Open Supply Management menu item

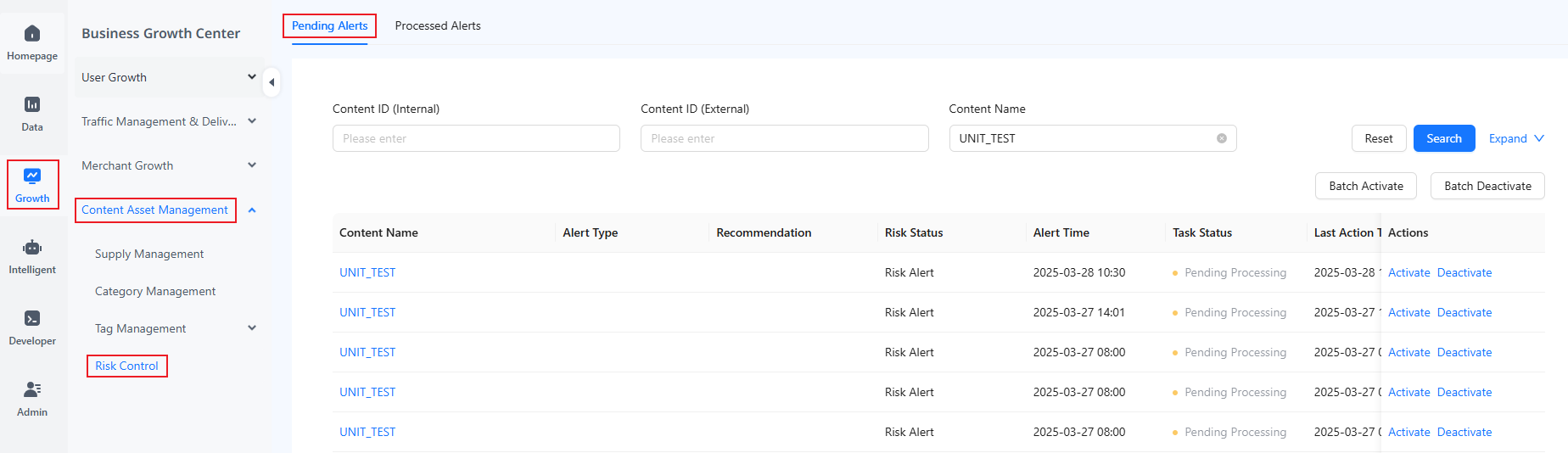point(149,254)
